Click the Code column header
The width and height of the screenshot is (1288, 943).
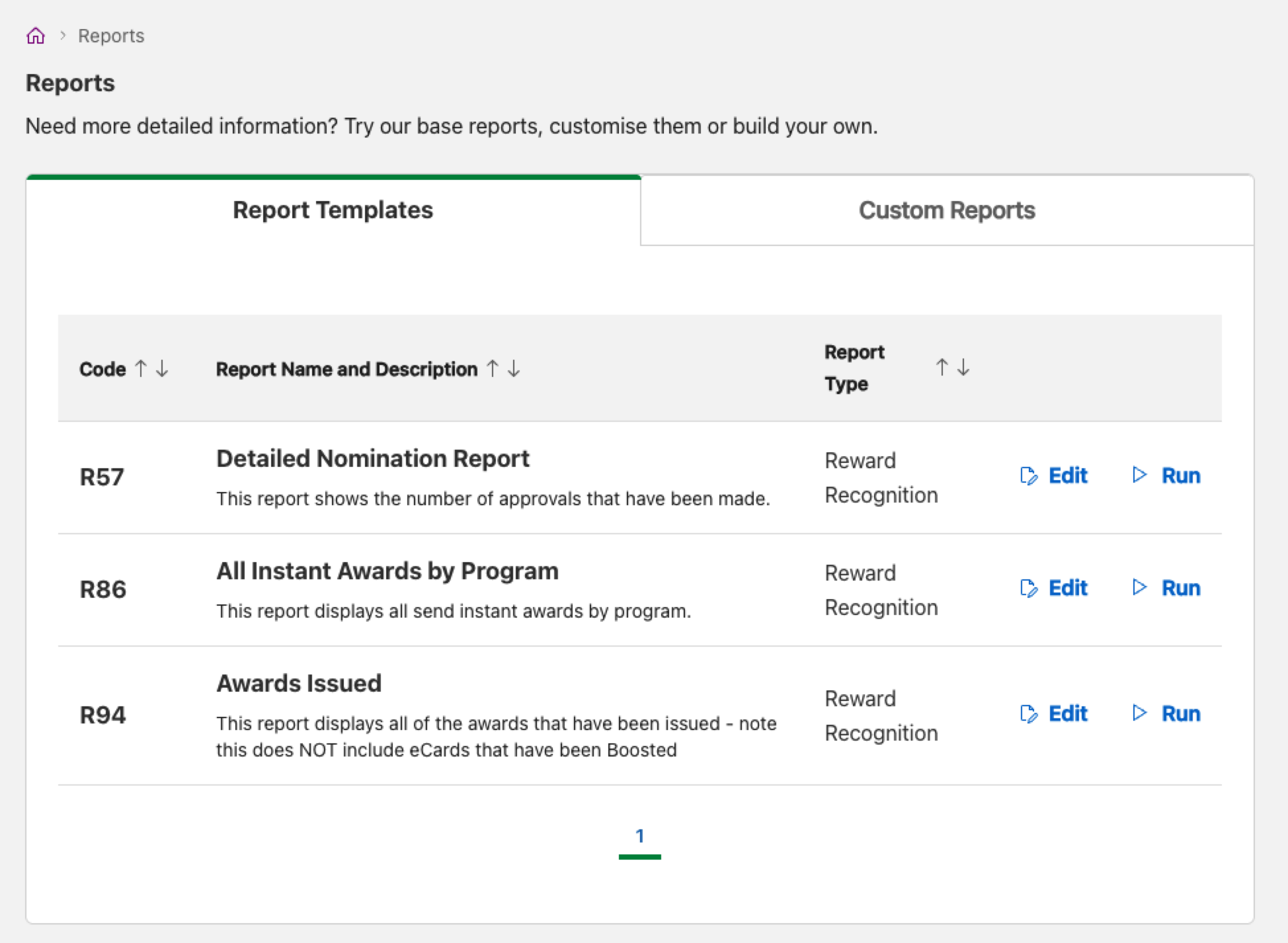(102, 369)
